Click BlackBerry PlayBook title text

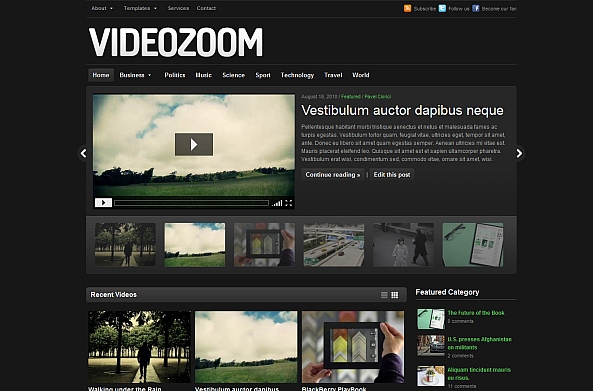(334, 388)
